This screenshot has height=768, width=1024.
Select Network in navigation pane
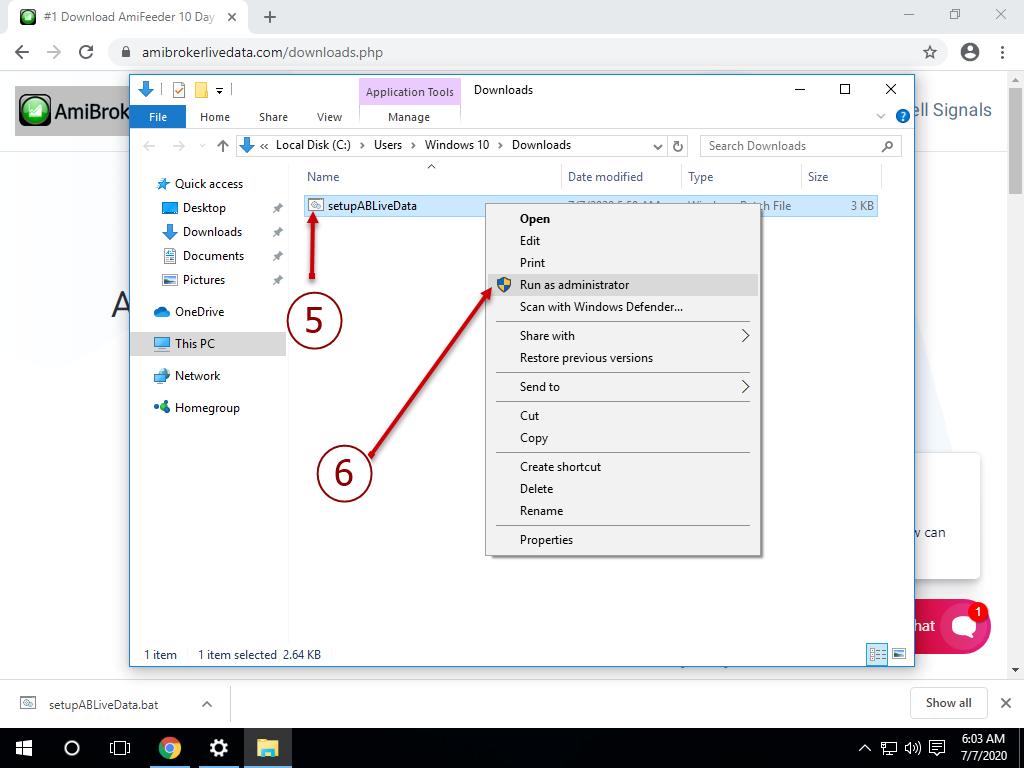pyautogui.click(x=197, y=376)
